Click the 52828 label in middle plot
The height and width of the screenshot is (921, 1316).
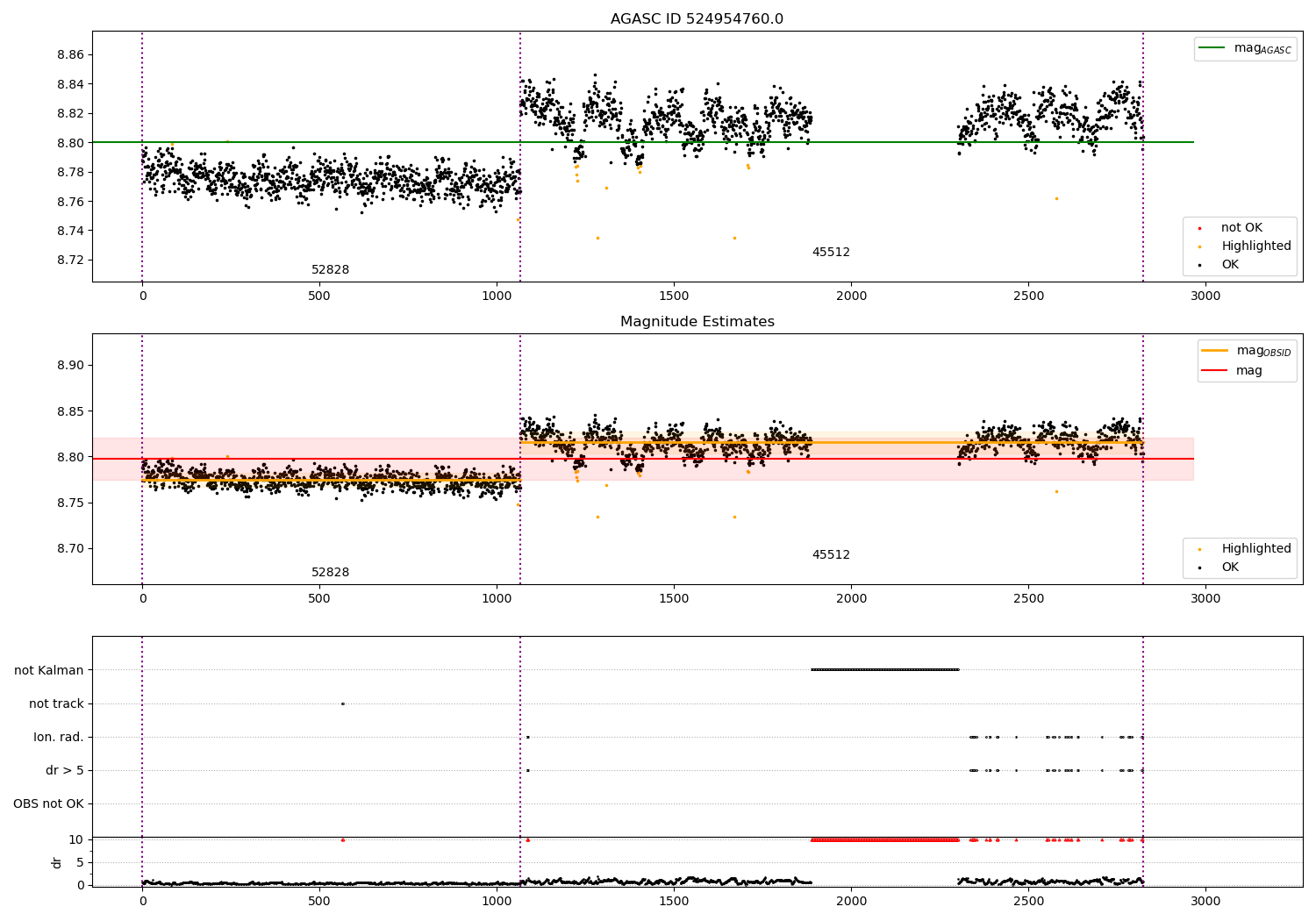pyautogui.click(x=330, y=573)
